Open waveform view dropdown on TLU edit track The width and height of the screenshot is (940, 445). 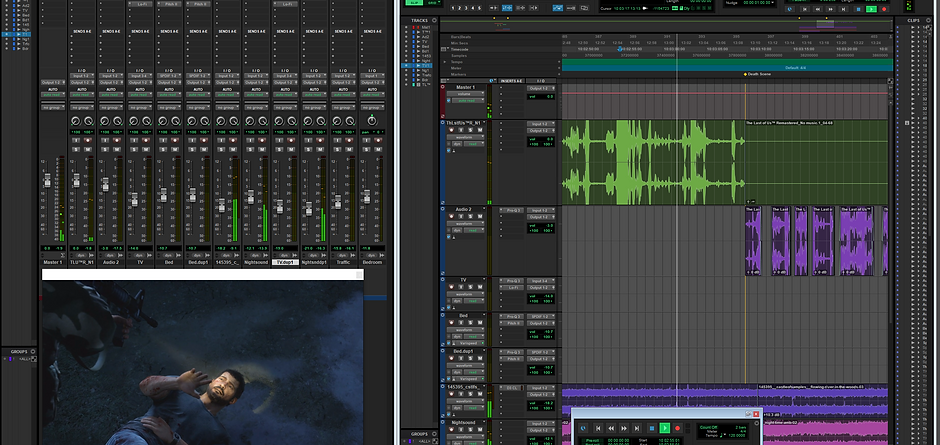point(466,137)
